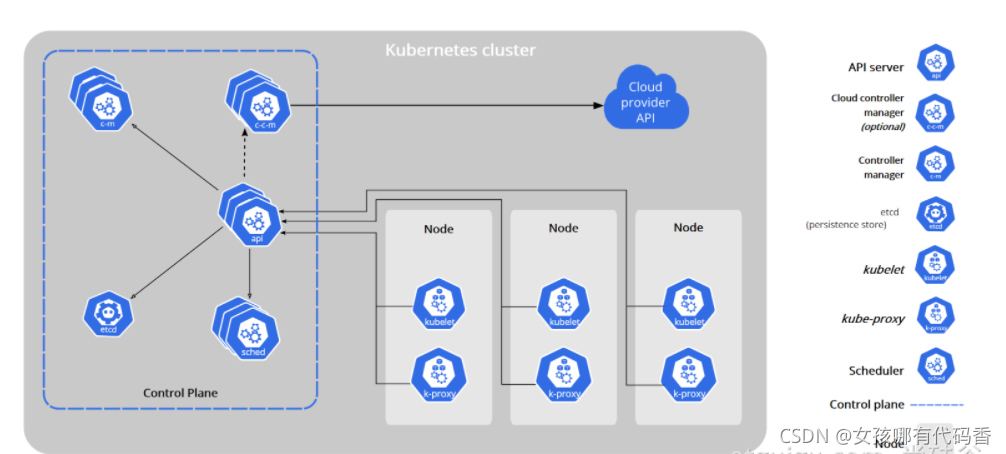Click the "Kubernetes cluster" title text

(x=460, y=50)
